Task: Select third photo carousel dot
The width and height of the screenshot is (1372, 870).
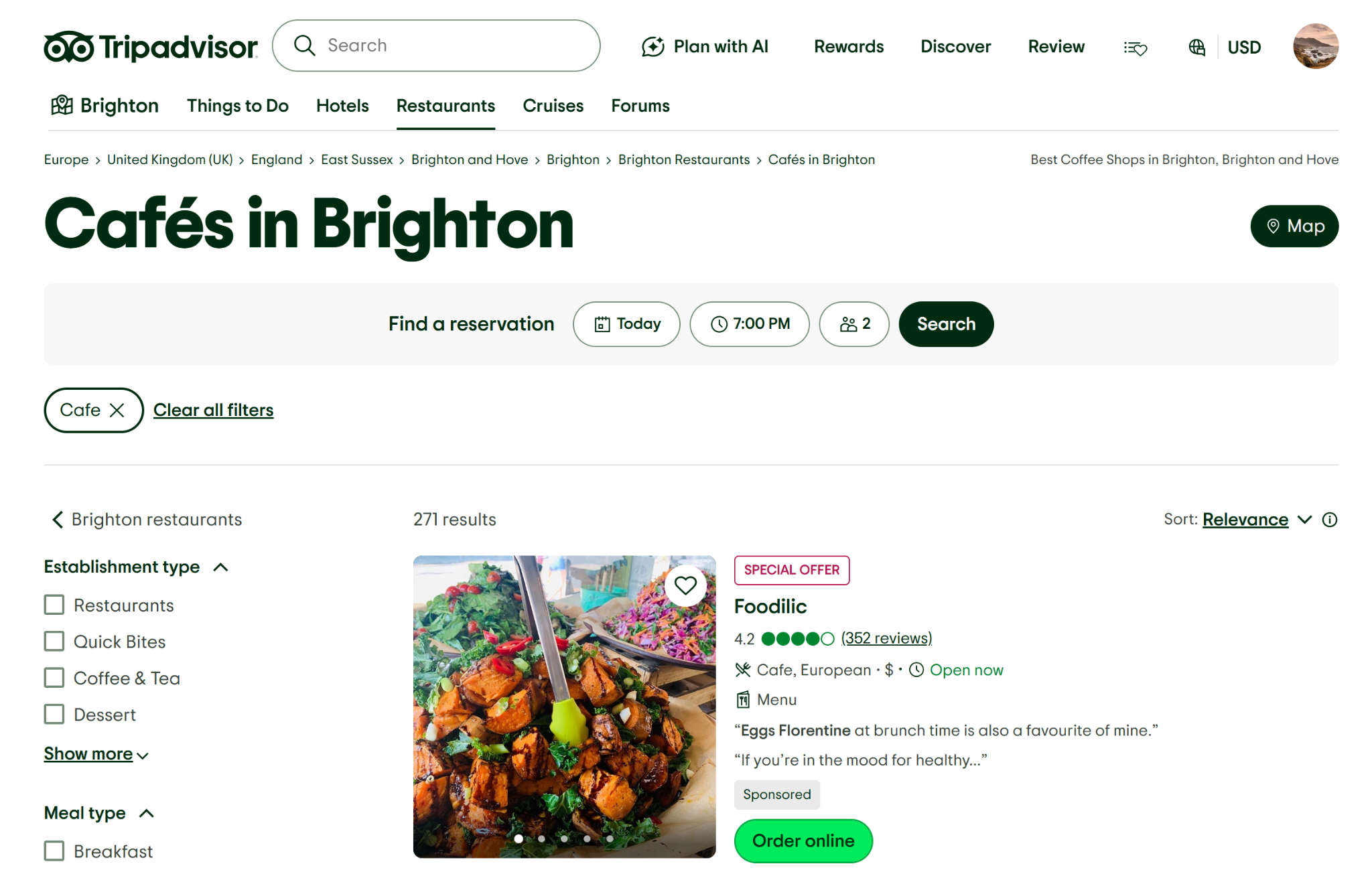Action: click(564, 839)
